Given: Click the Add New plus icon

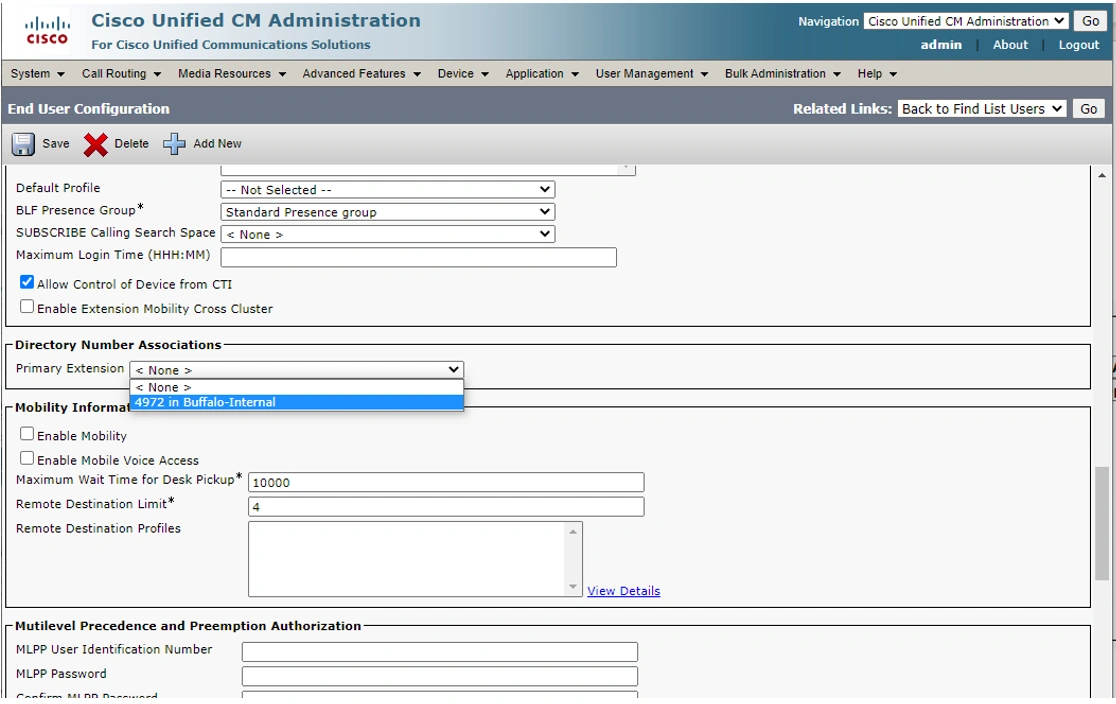Looking at the screenshot, I should (x=174, y=144).
